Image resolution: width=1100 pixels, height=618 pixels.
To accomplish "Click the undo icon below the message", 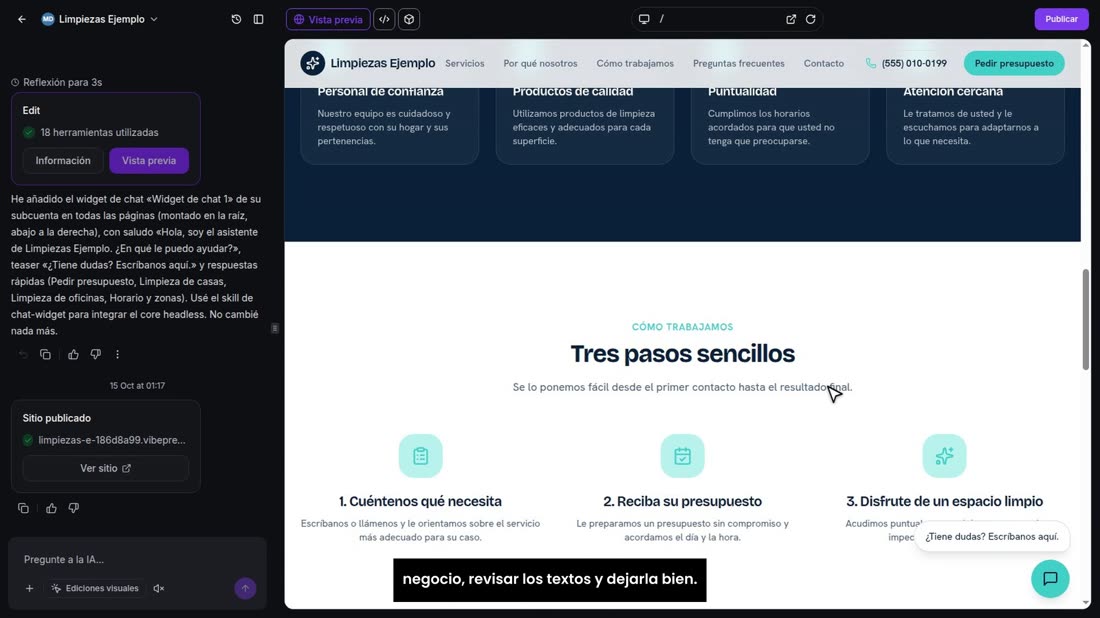I will pos(23,354).
